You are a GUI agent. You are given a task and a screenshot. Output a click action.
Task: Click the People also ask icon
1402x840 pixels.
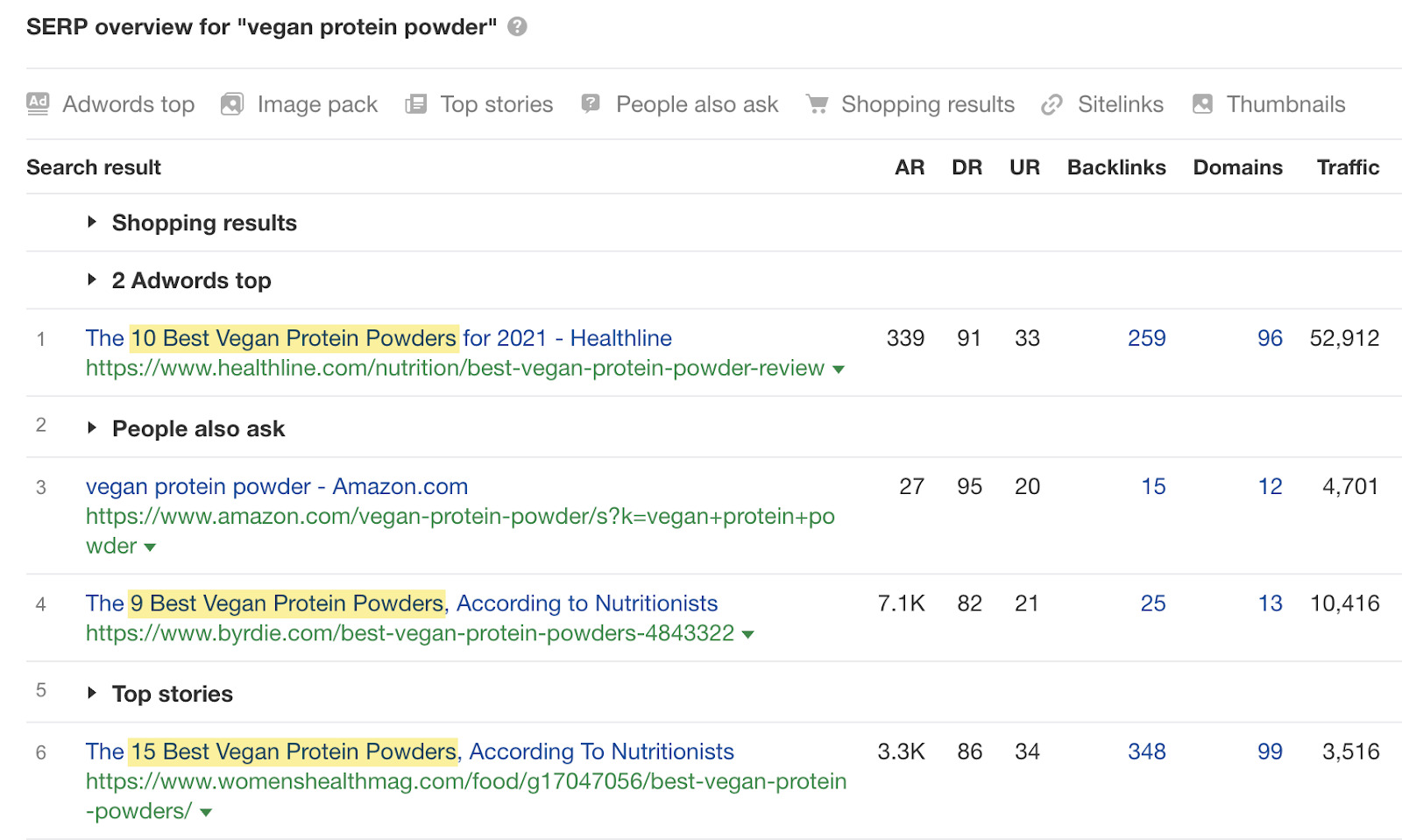click(x=591, y=104)
